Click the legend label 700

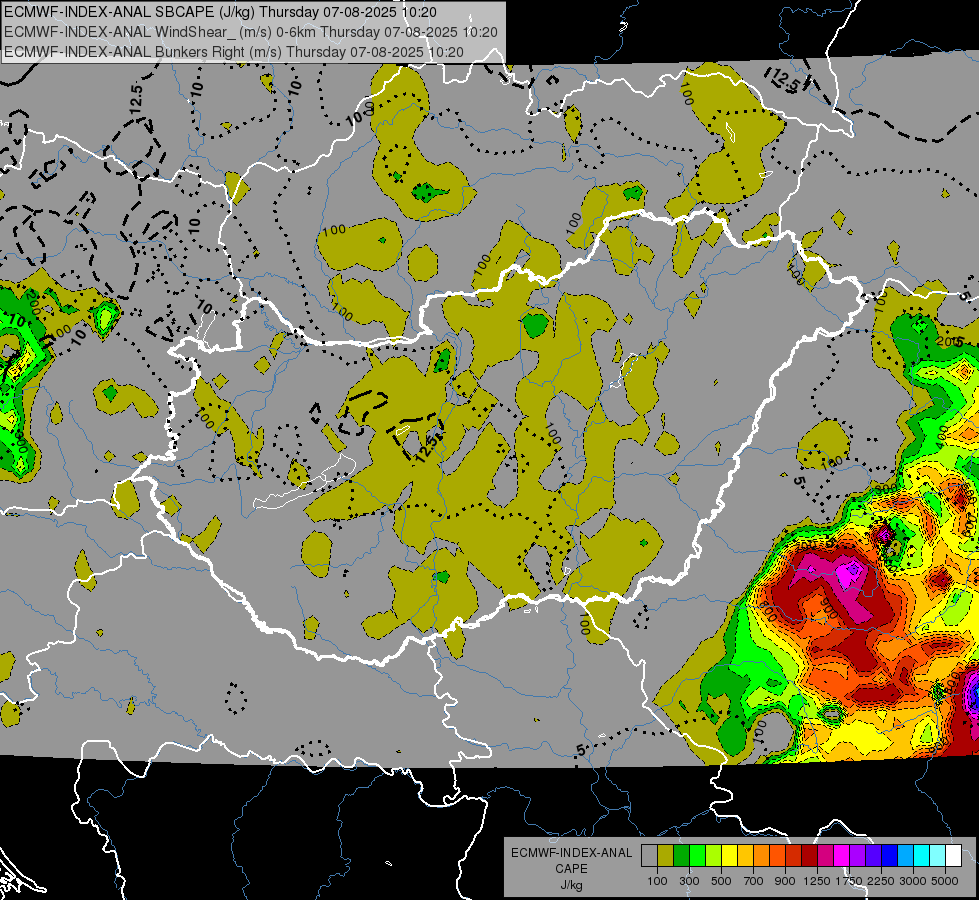pyautogui.click(x=754, y=881)
